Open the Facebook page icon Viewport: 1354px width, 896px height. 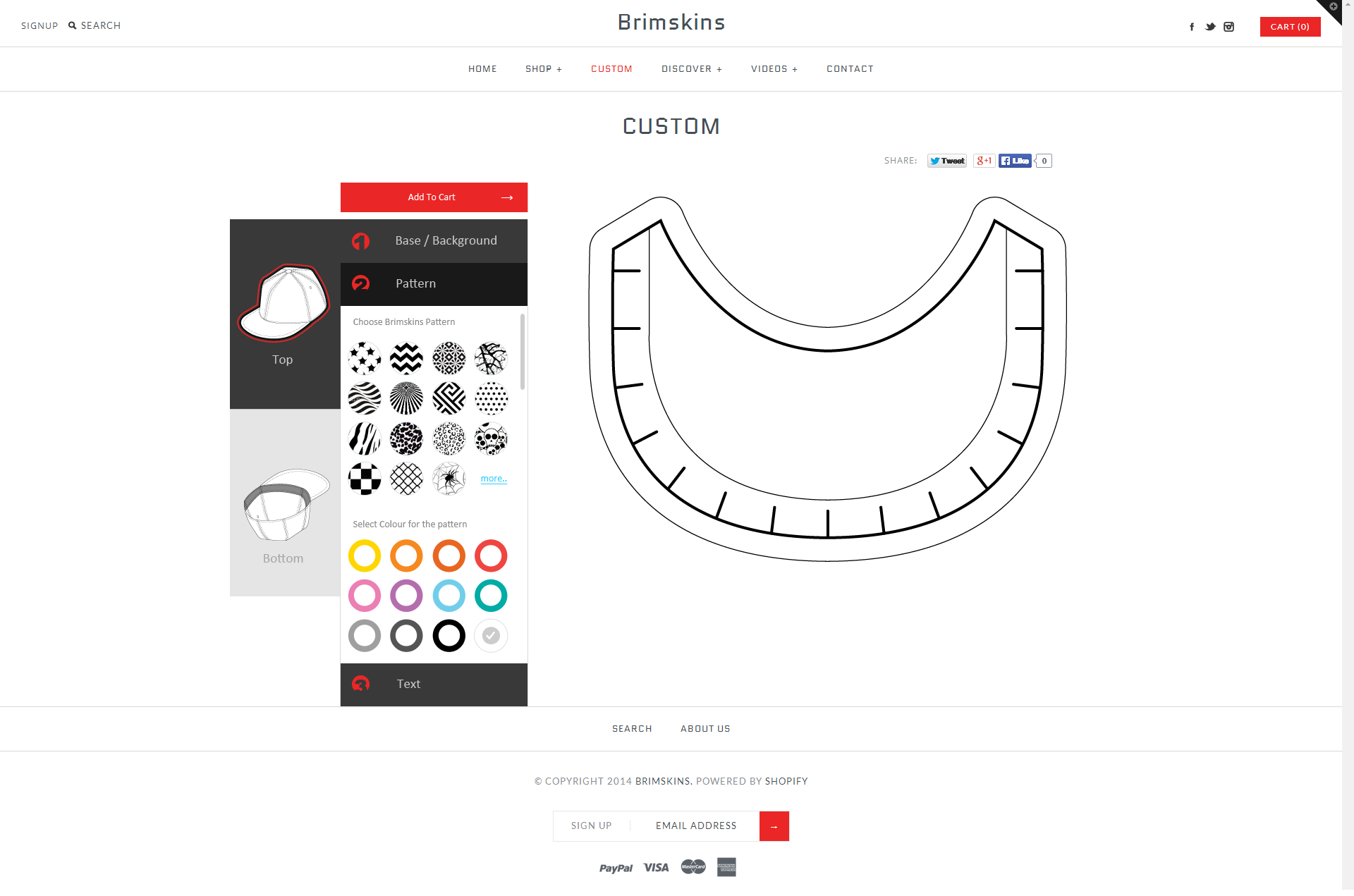[1192, 27]
